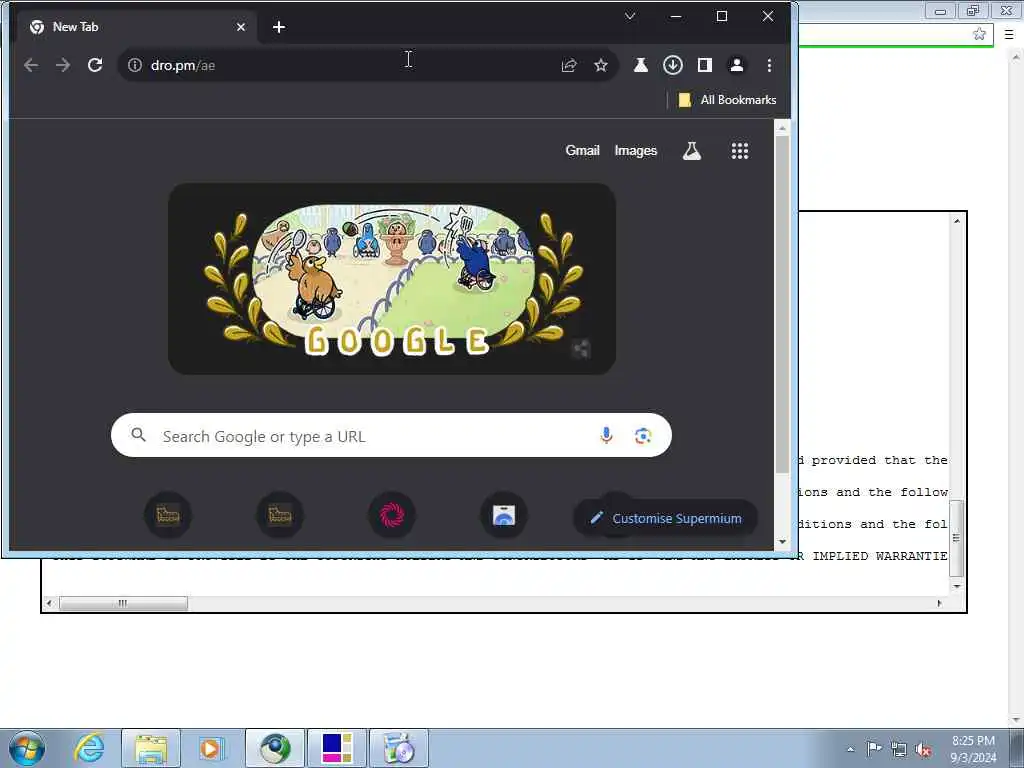Open the tab search chevron

630,16
